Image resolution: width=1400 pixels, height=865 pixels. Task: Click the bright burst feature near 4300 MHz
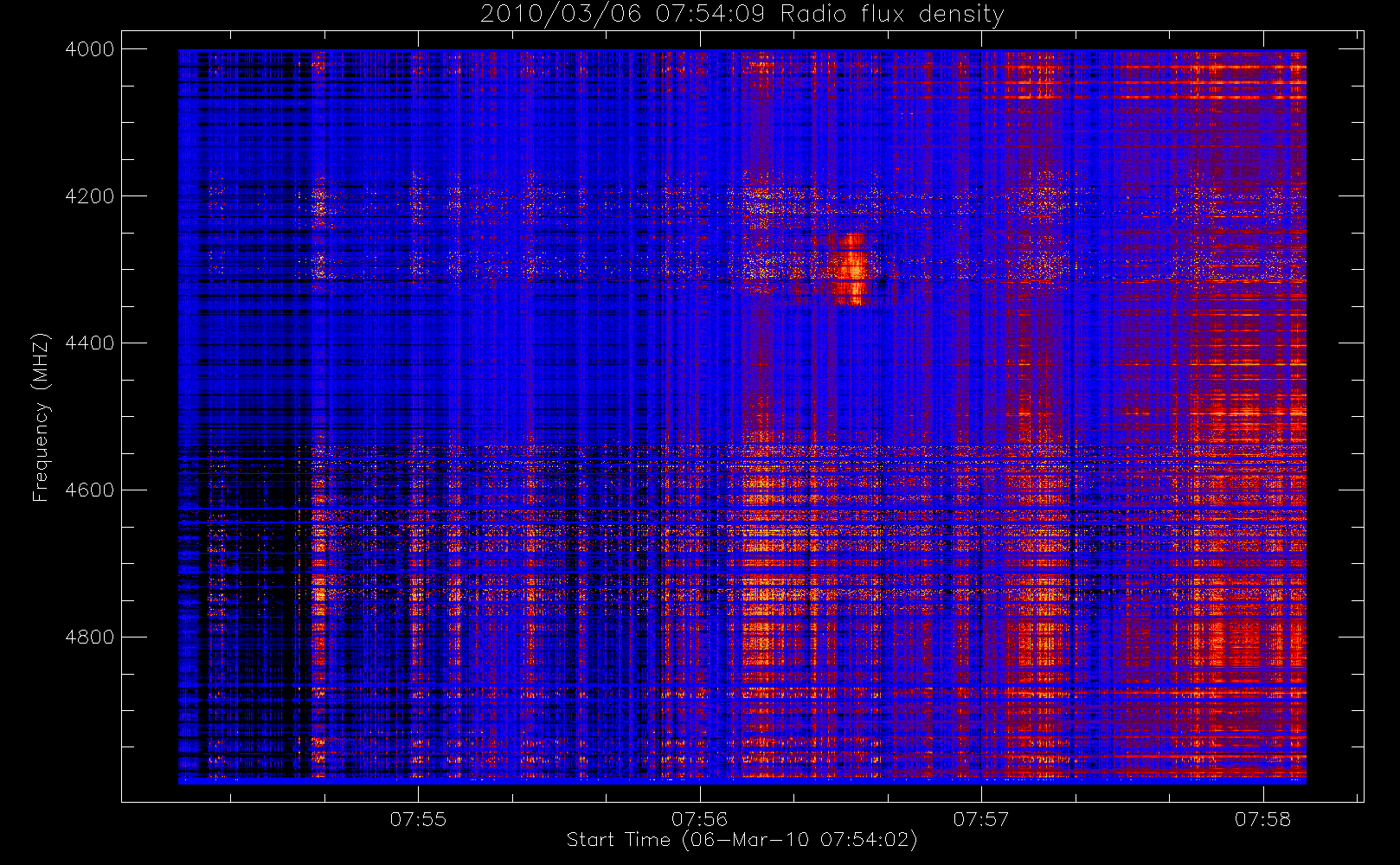point(851,268)
